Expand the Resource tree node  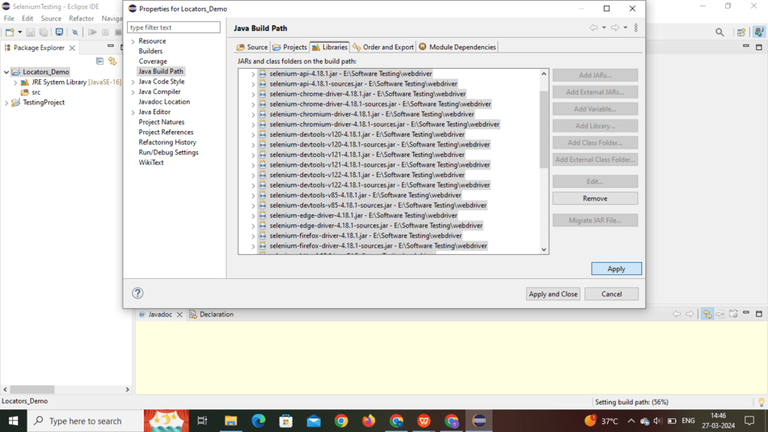click(x=133, y=42)
